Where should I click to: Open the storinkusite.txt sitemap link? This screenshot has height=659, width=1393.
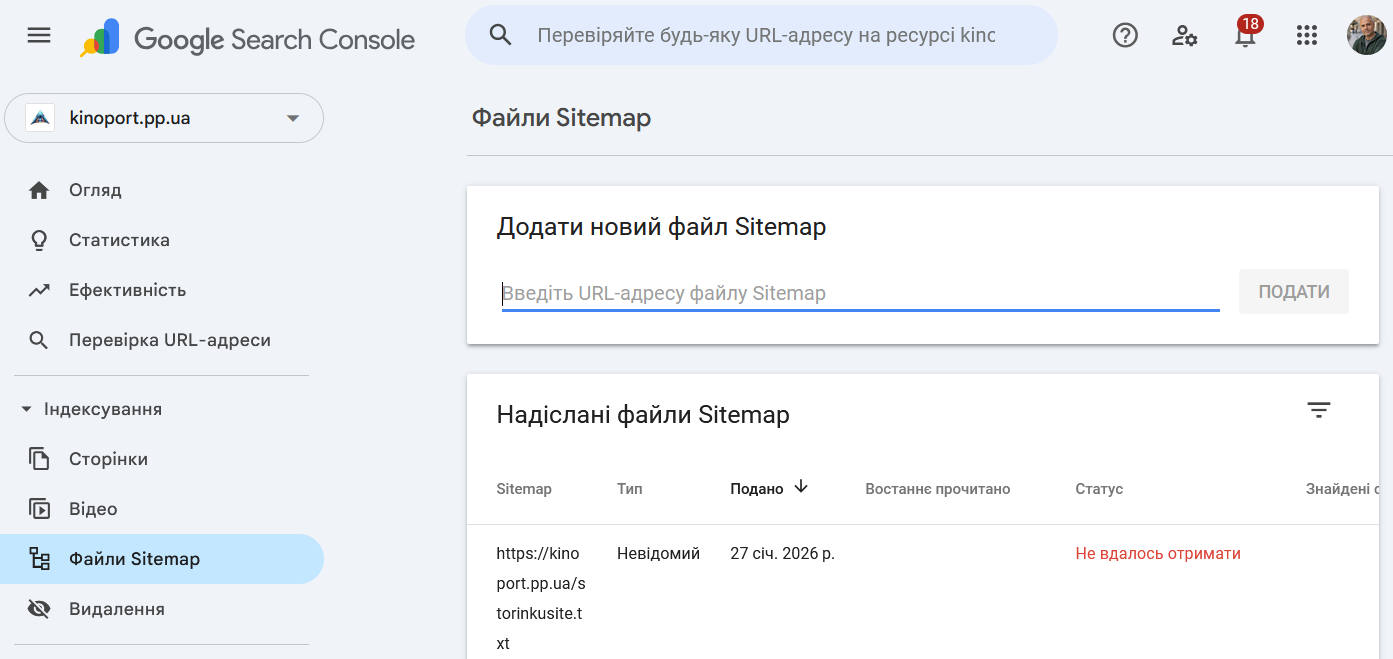click(x=540, y=597)
